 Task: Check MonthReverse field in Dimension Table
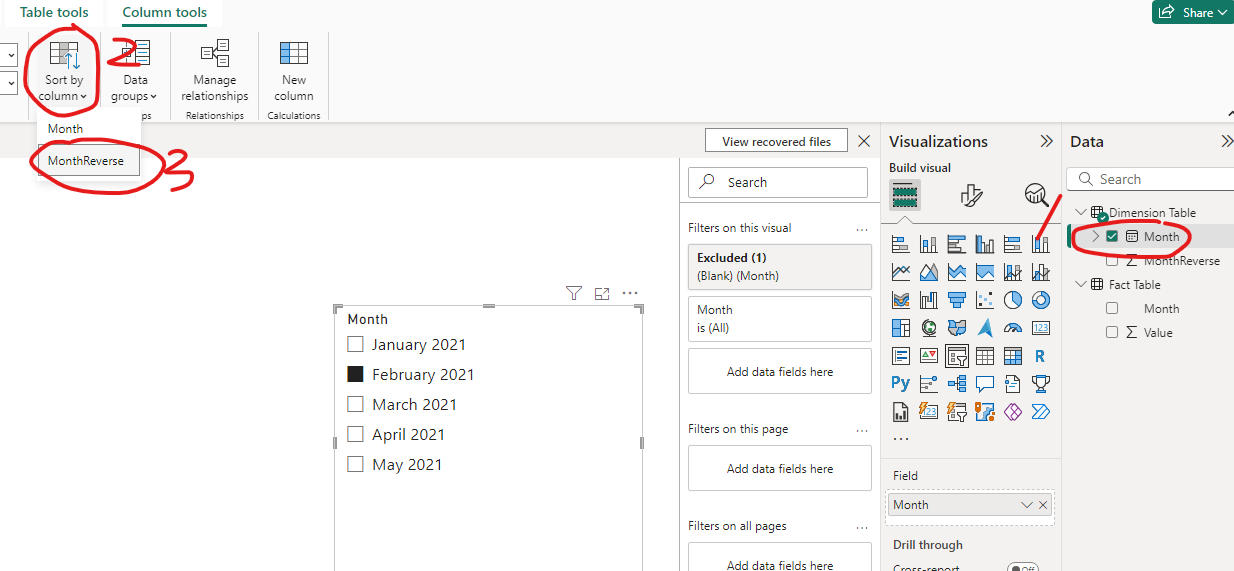[x=1112, y=261]
